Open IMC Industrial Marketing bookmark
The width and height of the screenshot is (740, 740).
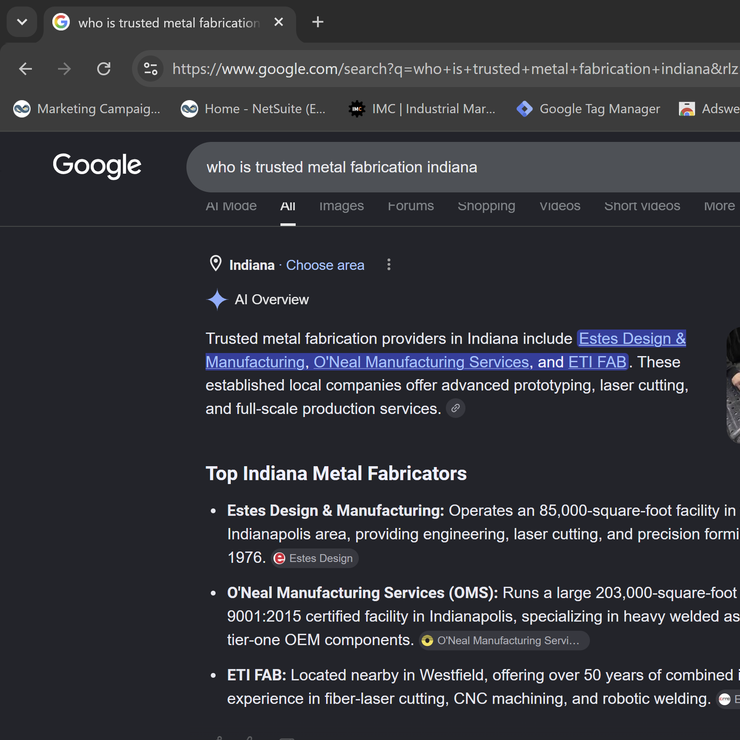tap(422, 109)
